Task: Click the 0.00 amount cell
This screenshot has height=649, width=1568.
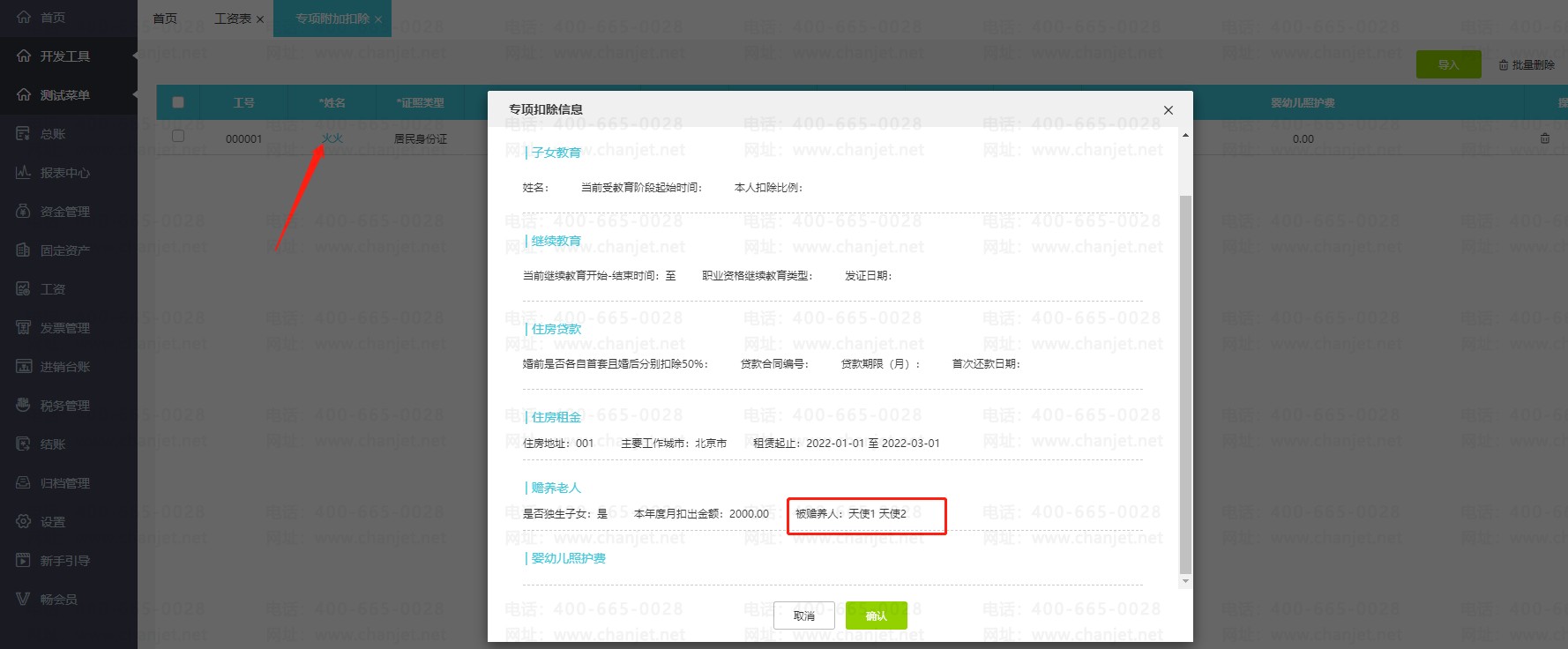Action: [x=1303, y=139]
